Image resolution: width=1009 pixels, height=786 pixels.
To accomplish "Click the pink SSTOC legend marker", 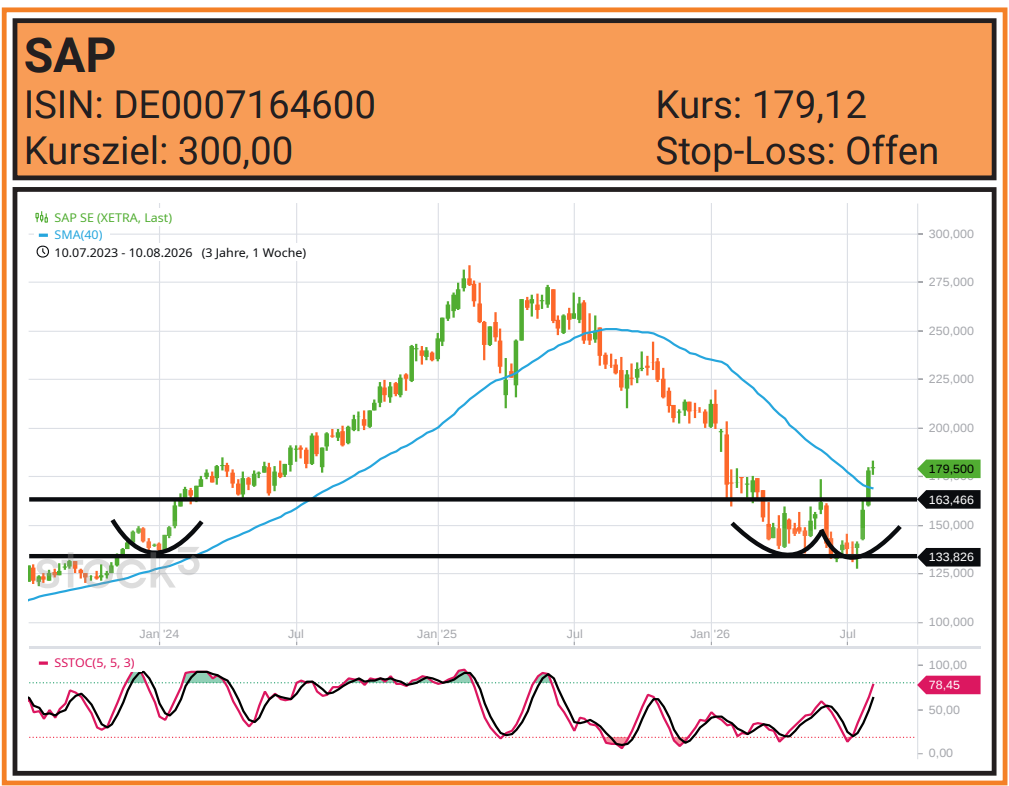I will pyautogui.click(x=43, y=663).
